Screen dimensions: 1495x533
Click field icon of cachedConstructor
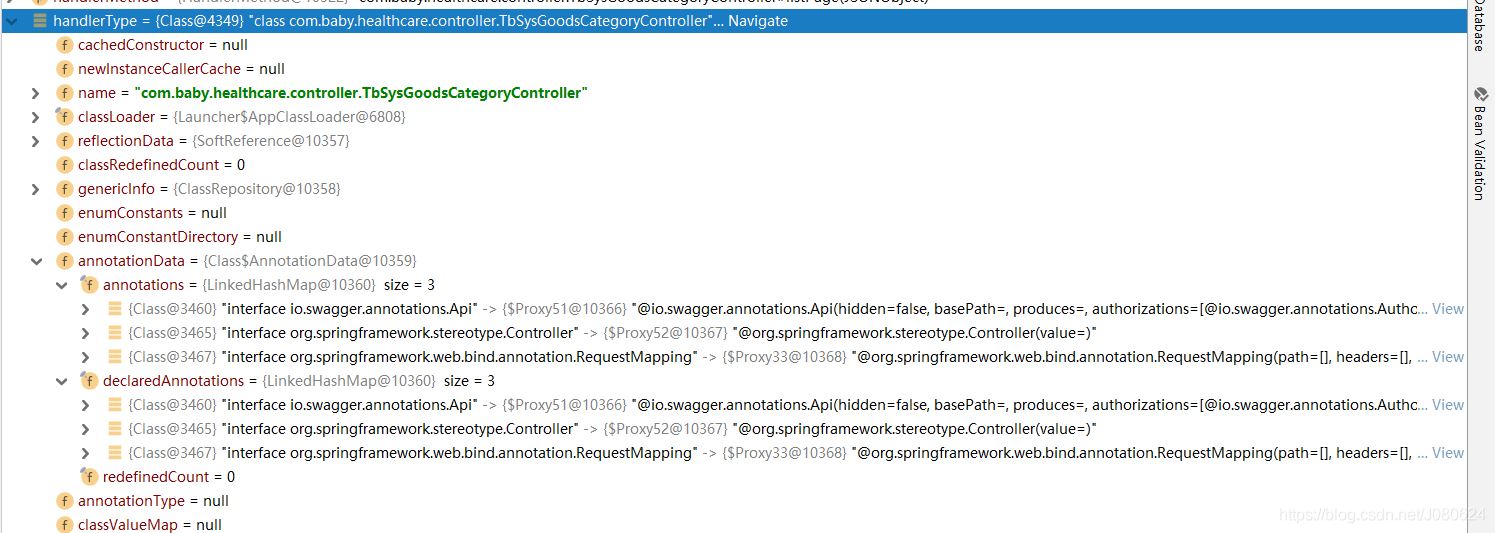coord(65,45)
